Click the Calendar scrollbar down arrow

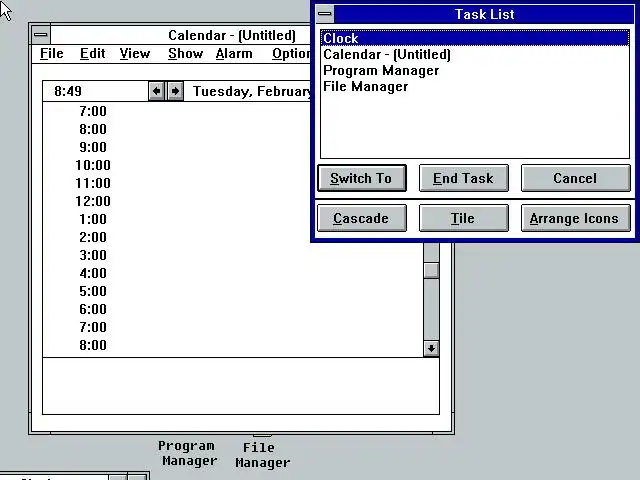pos(431,349)
